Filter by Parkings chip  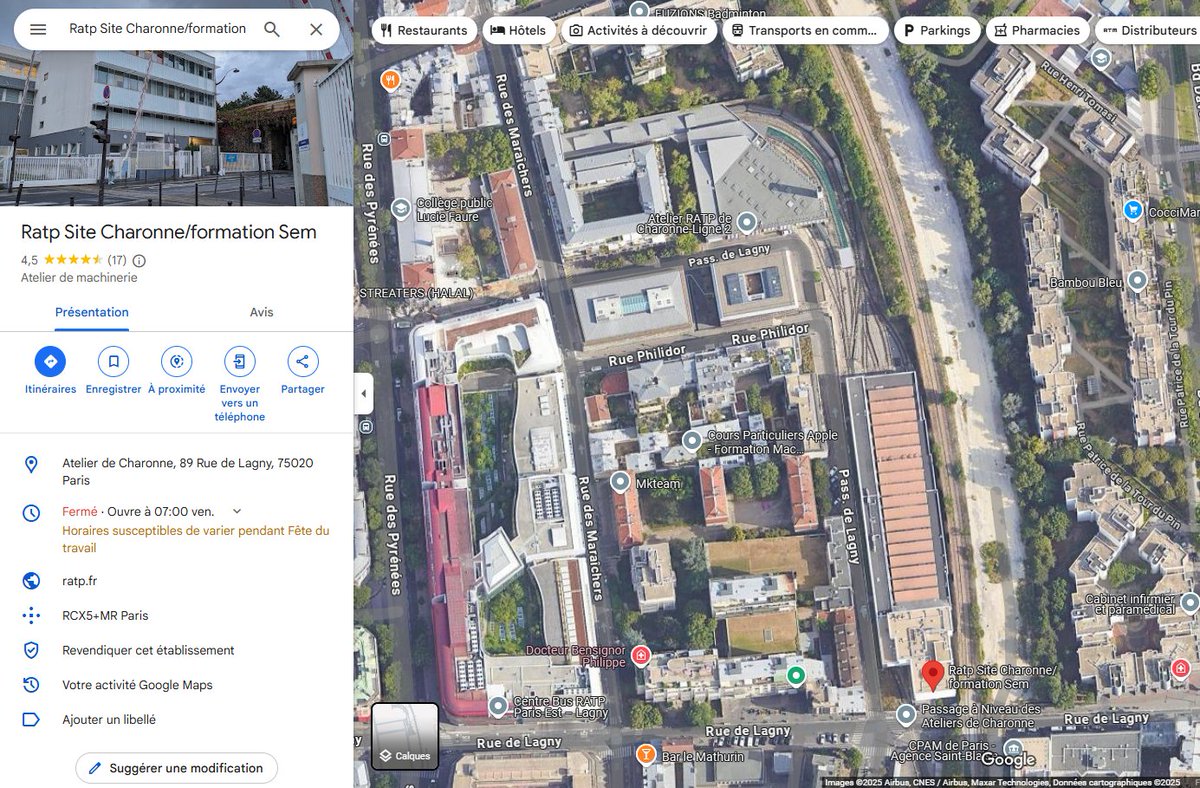pos(936,30)
